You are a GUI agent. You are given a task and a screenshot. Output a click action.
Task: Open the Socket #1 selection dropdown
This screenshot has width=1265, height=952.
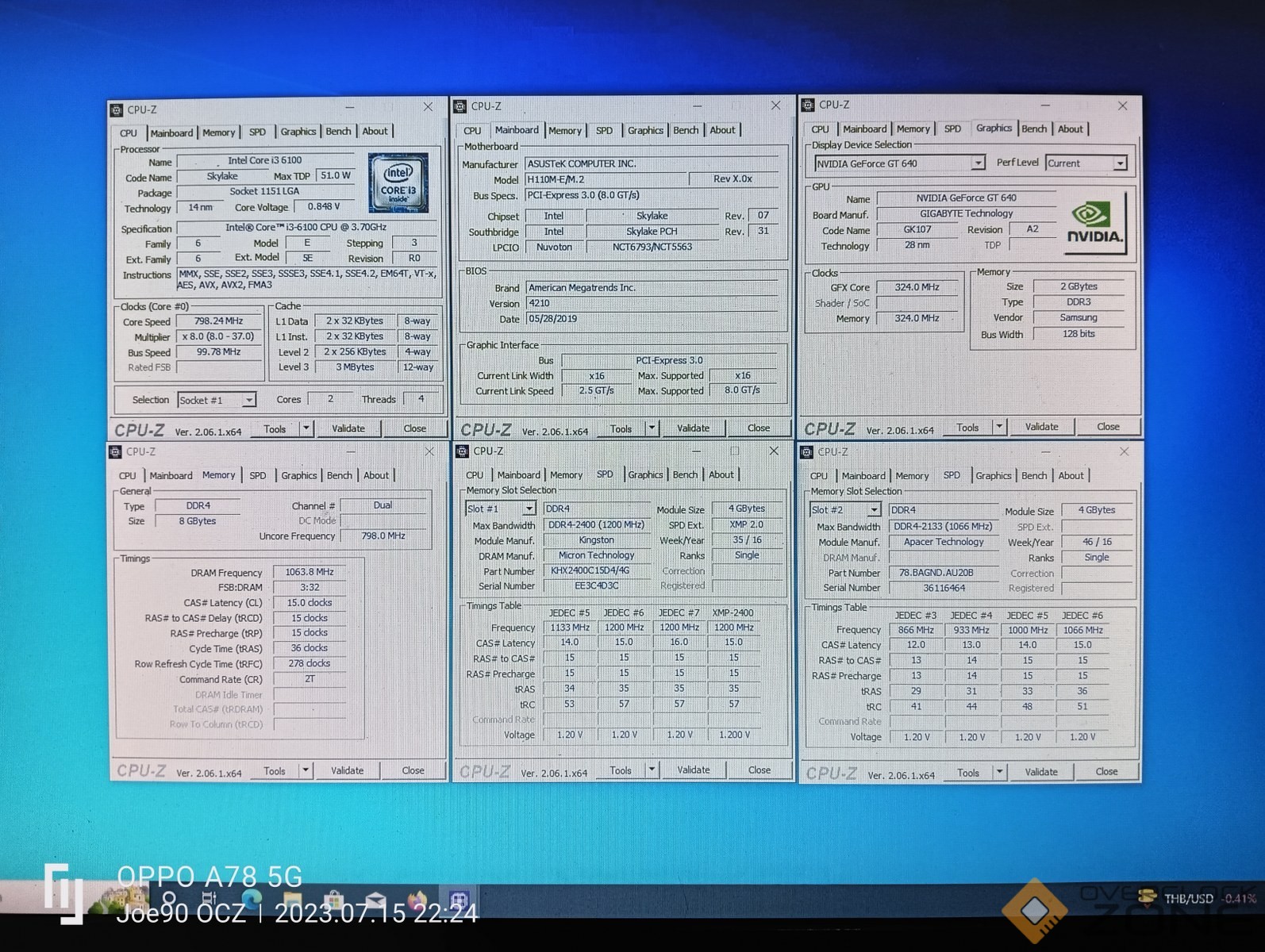(x=248, y=401)
